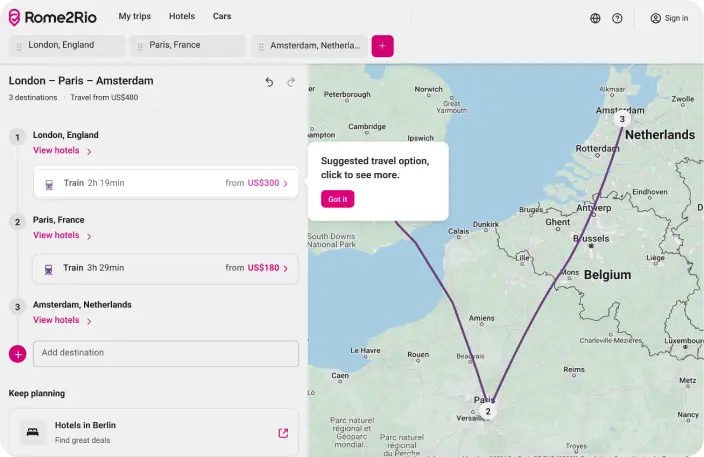
Task: Open the Train 2h 19min option
Action: click(x=166, y=183)
